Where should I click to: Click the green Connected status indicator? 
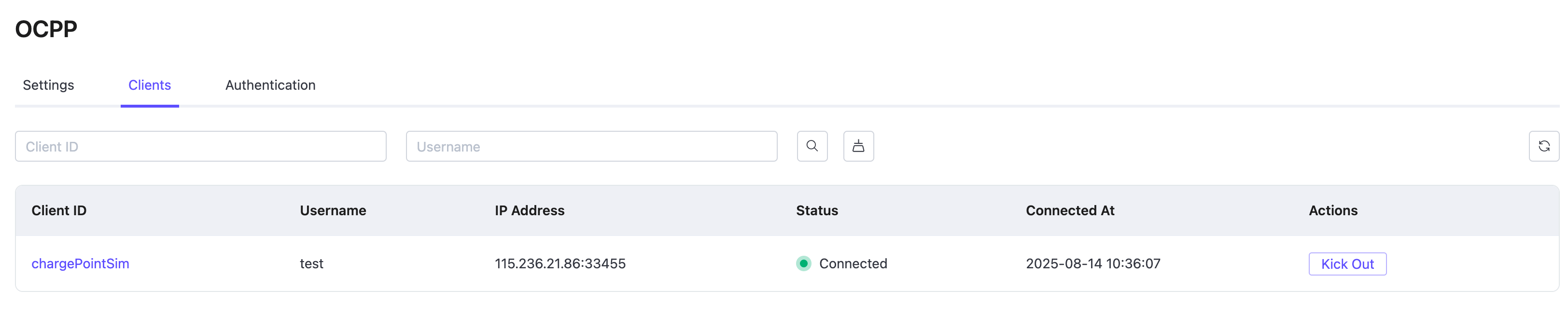click(x=804, y=263)
